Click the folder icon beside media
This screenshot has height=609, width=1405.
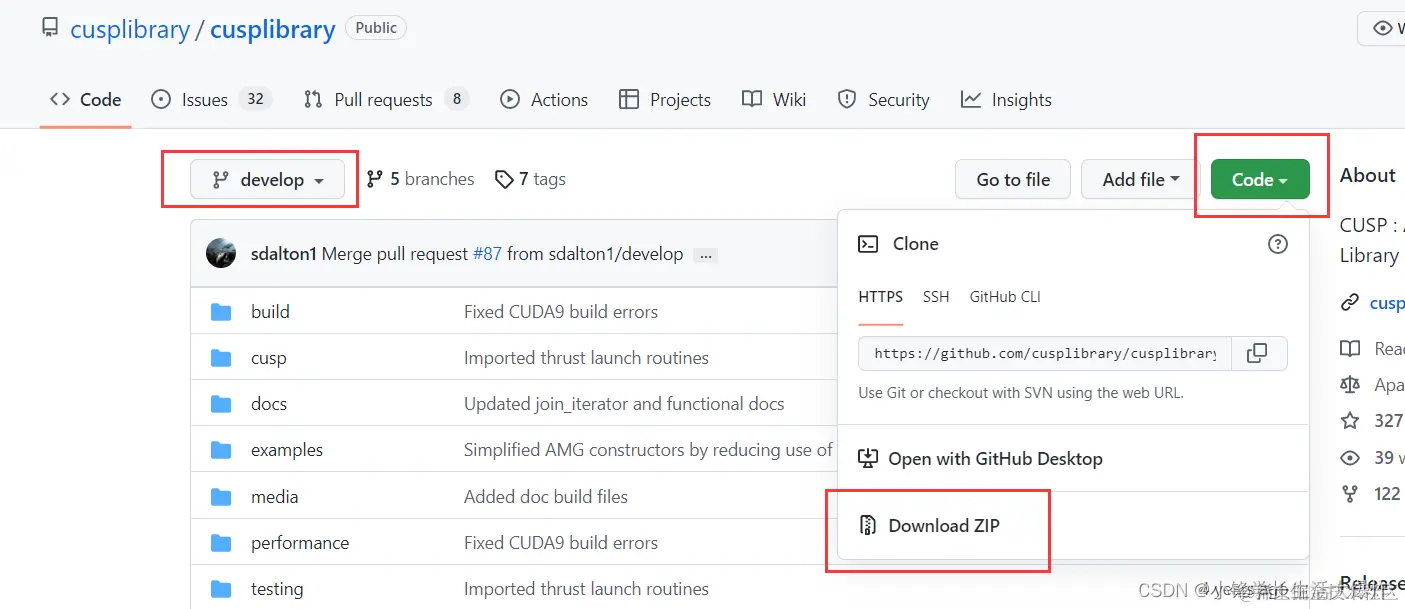tap(221, 497)
